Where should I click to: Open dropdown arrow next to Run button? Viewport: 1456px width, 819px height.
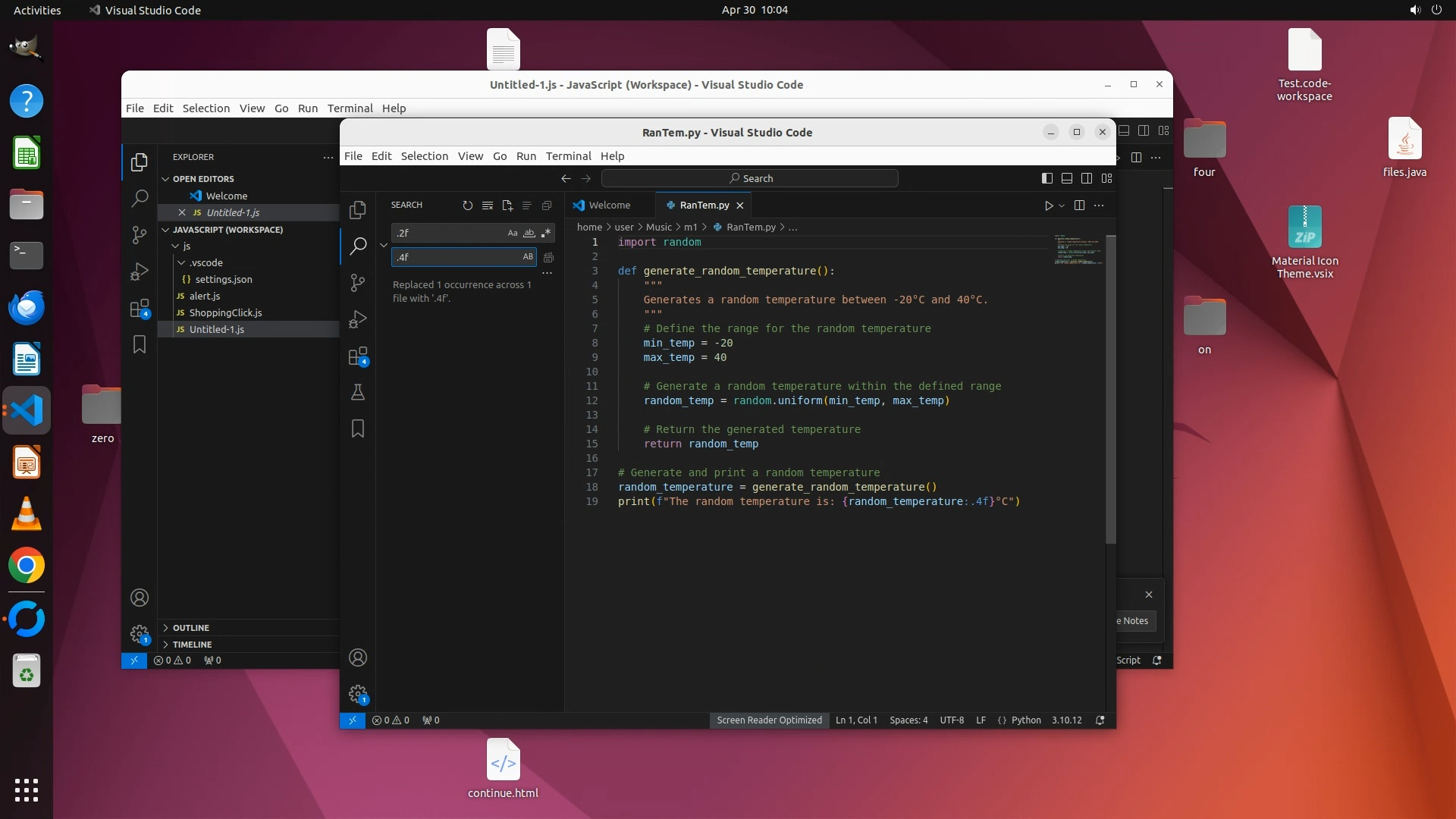pyautogui.click(x=1062, y=206)
